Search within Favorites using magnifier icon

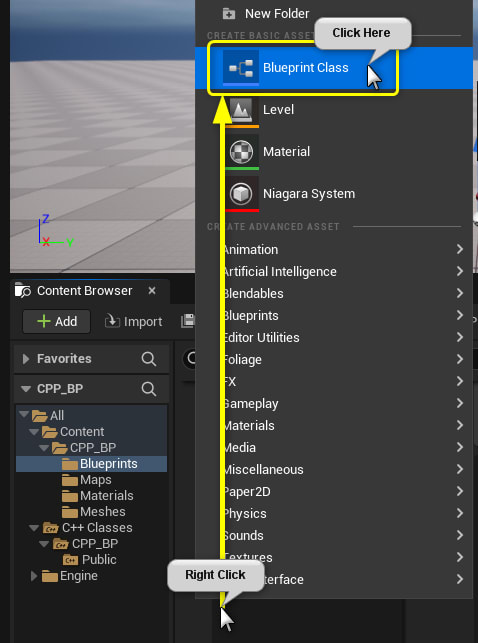click(x=148, y=359)
